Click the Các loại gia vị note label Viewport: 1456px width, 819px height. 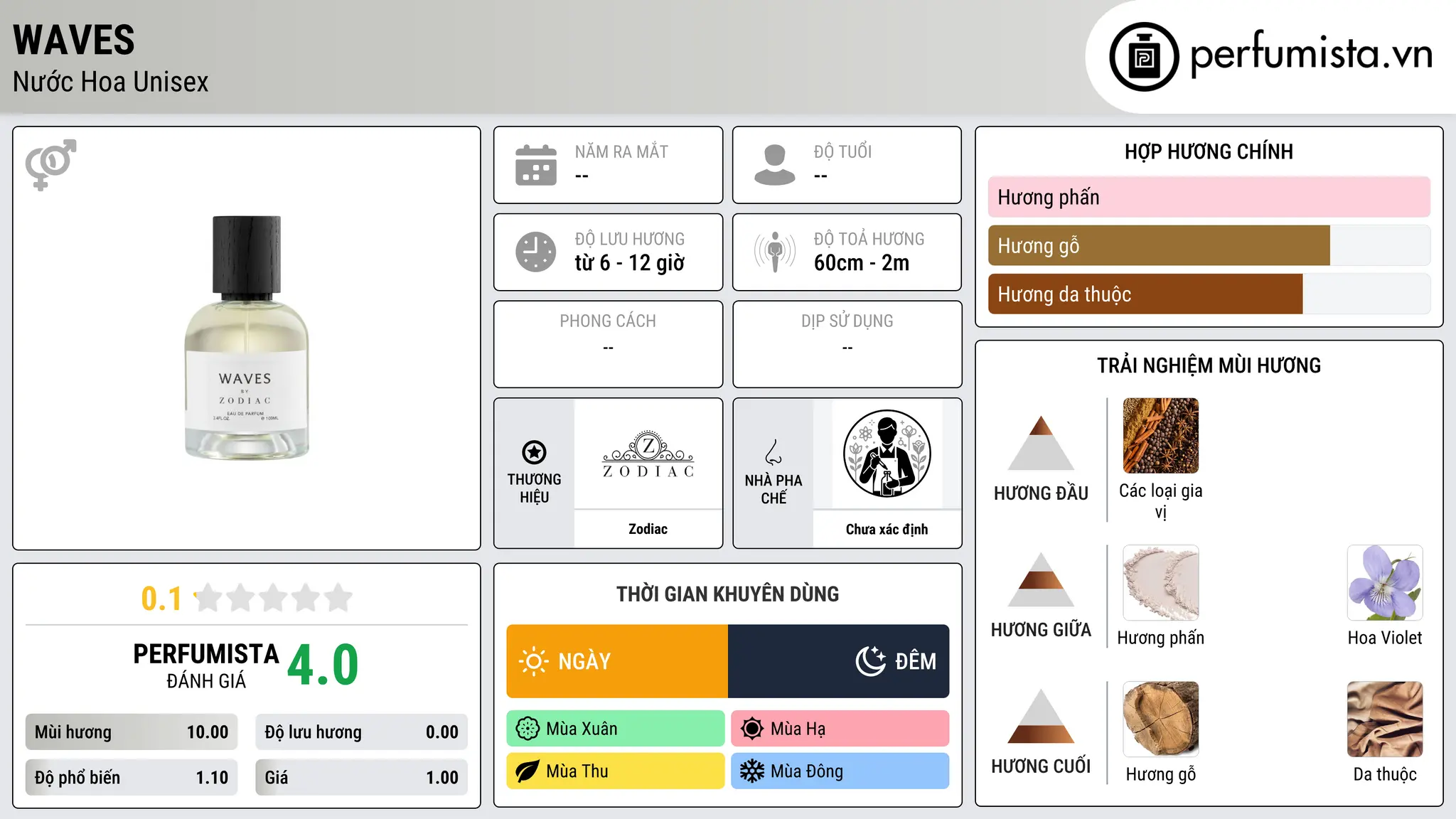(1161, 501)
